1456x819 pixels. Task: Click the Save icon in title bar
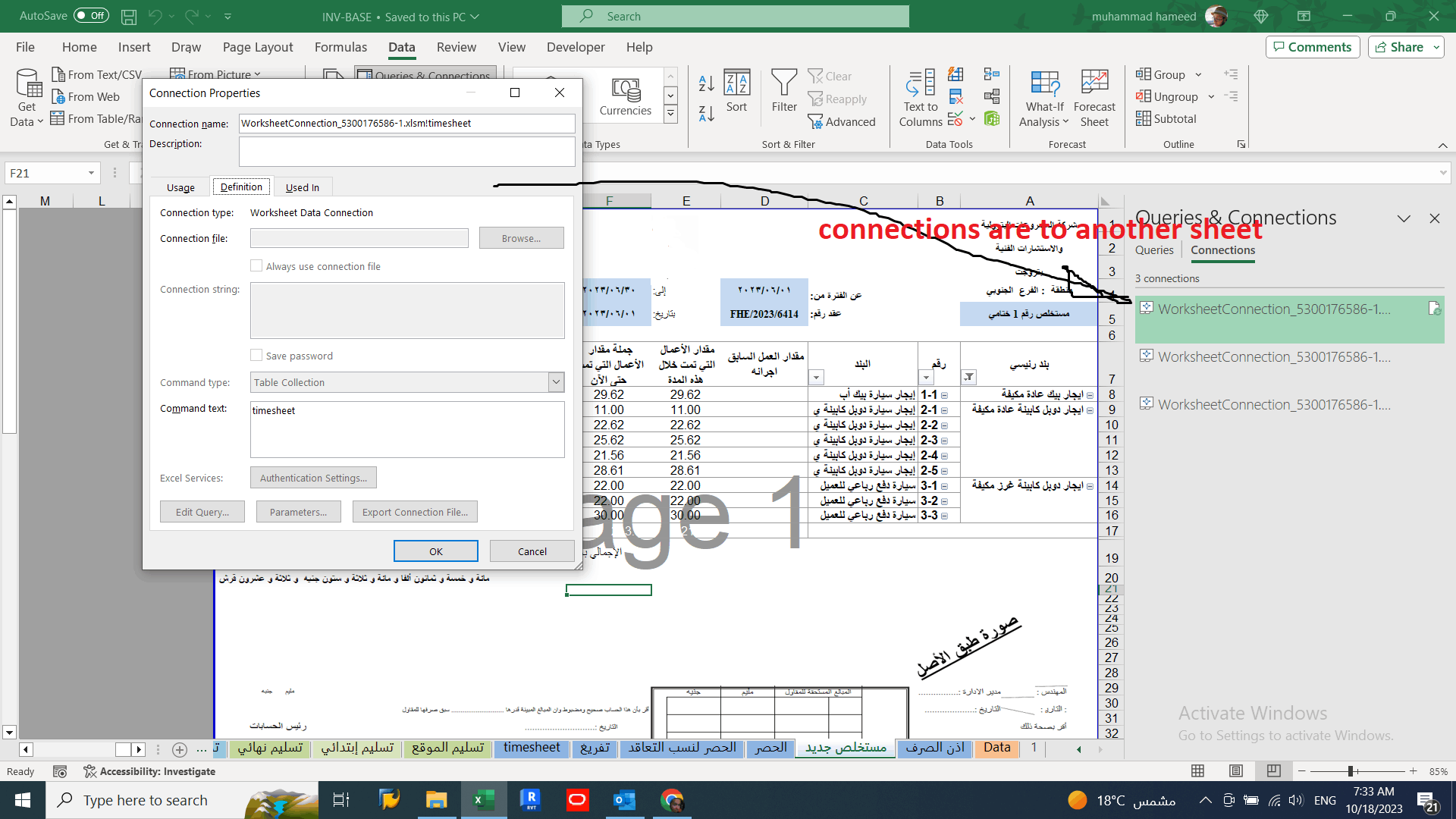pyautogui.click(x=129, y=16)
